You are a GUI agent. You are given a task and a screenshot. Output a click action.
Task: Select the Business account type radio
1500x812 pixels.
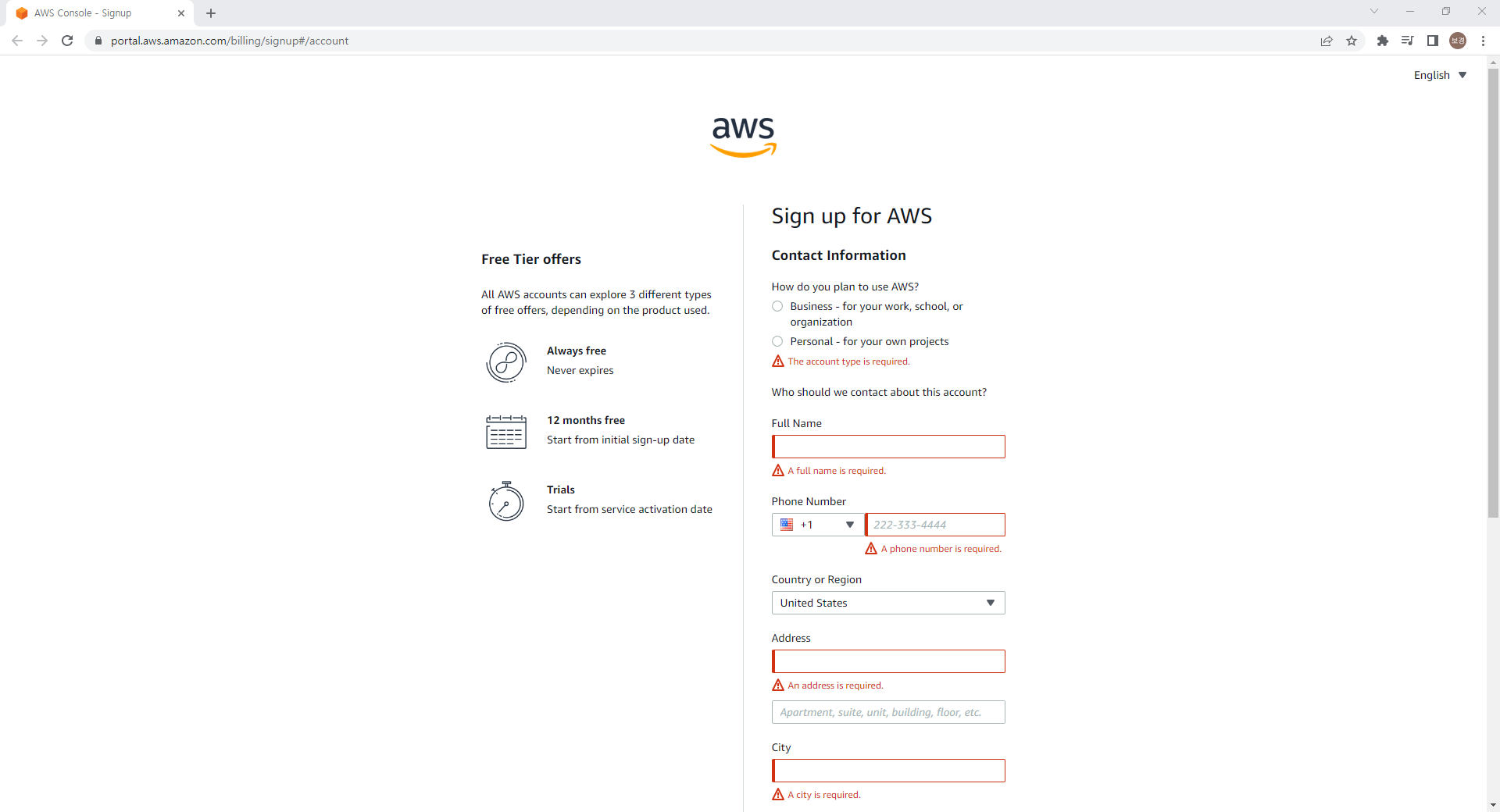pyautogui.click(x=777, y=306)
